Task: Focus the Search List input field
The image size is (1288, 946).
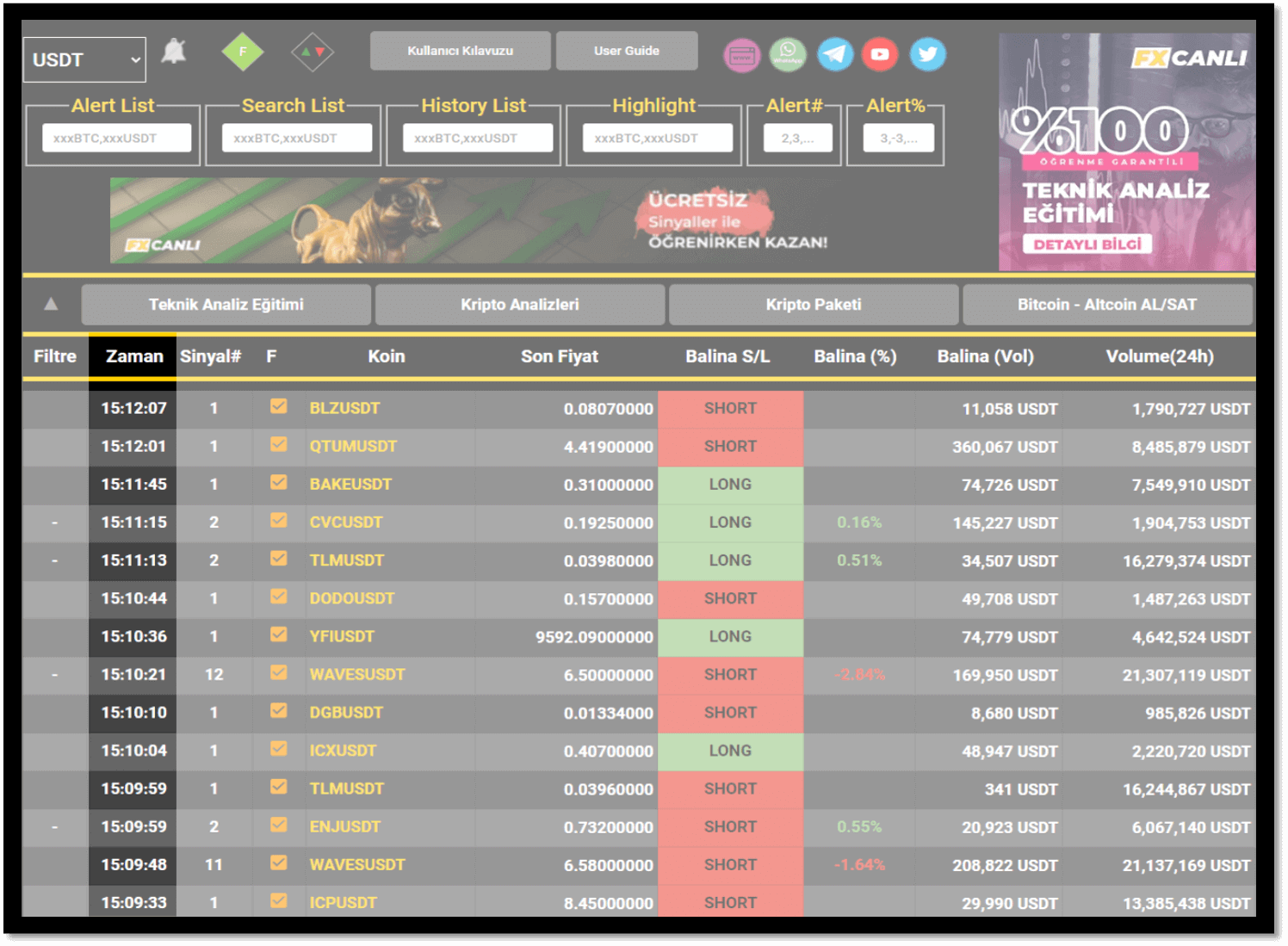Action: (297, 138)
